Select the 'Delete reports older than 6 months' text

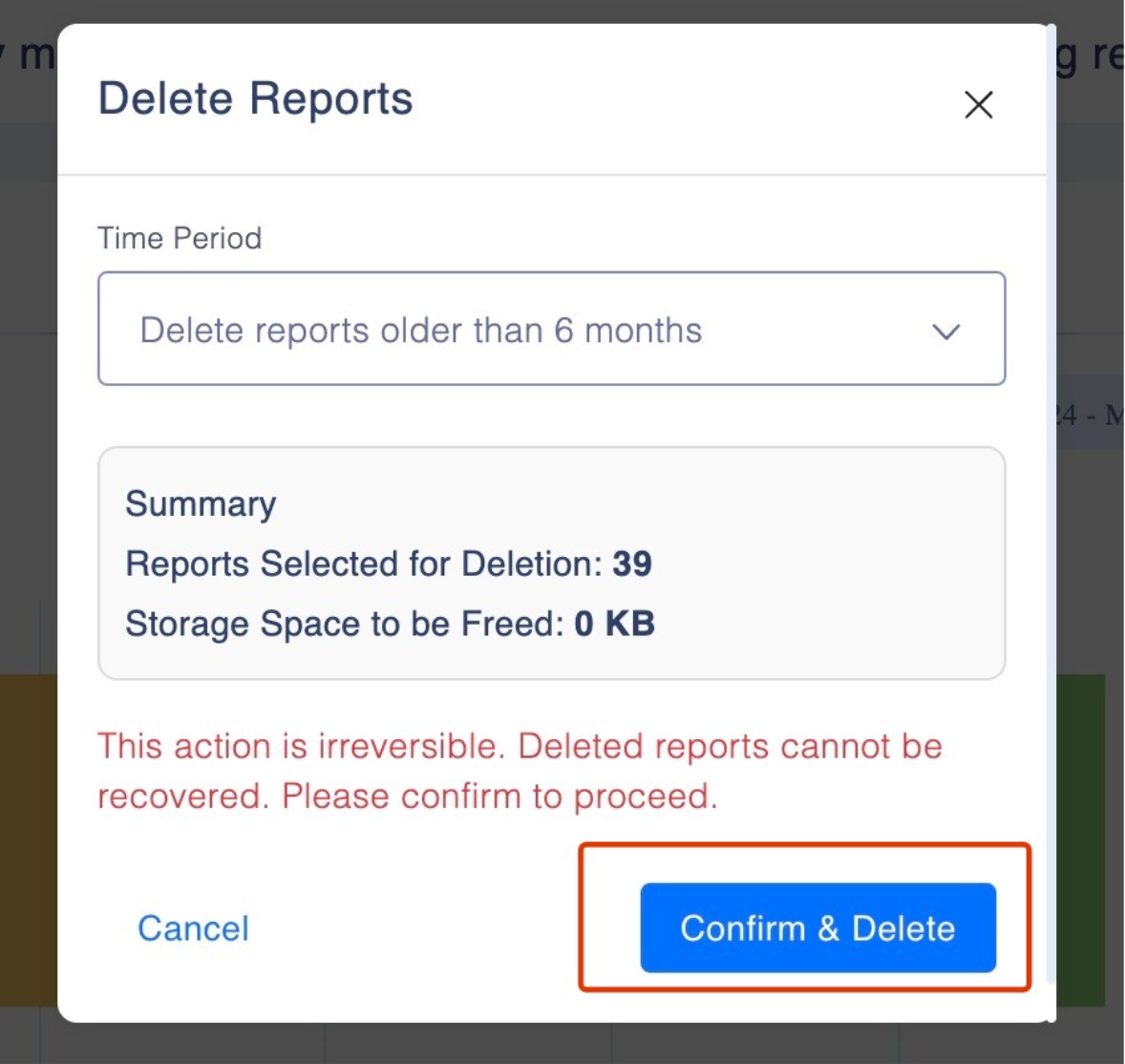tap(420, 330)
